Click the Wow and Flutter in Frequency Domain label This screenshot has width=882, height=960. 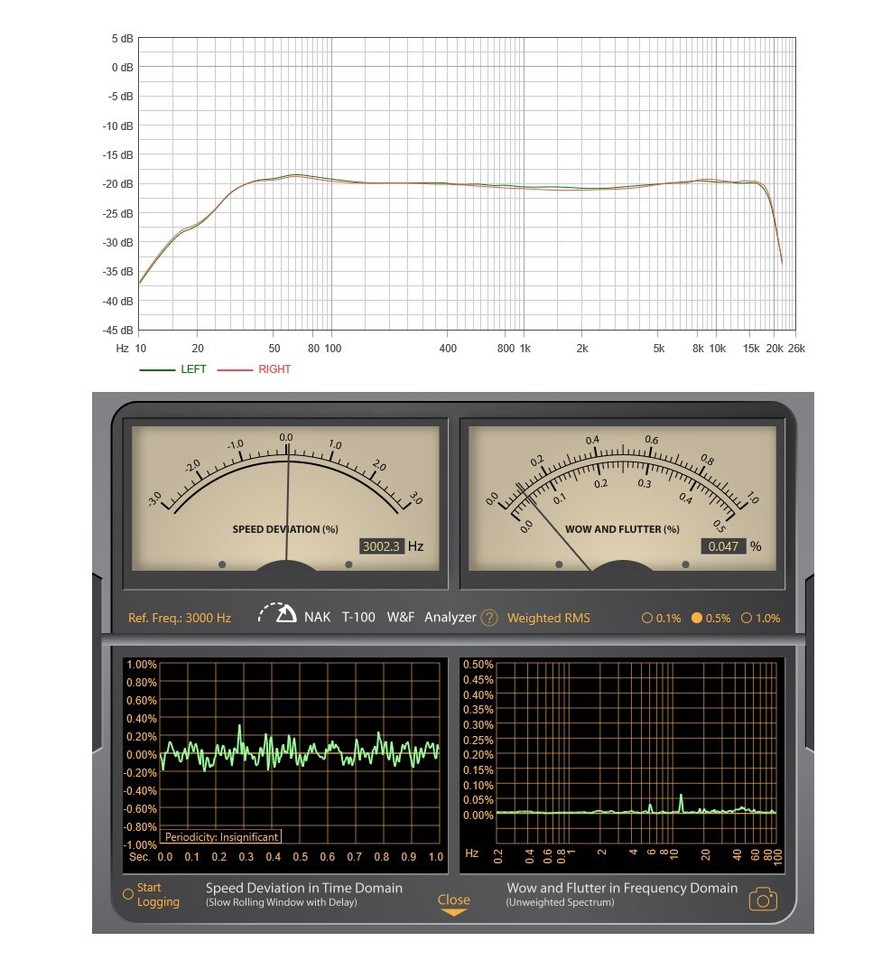[x=622, y=888]
